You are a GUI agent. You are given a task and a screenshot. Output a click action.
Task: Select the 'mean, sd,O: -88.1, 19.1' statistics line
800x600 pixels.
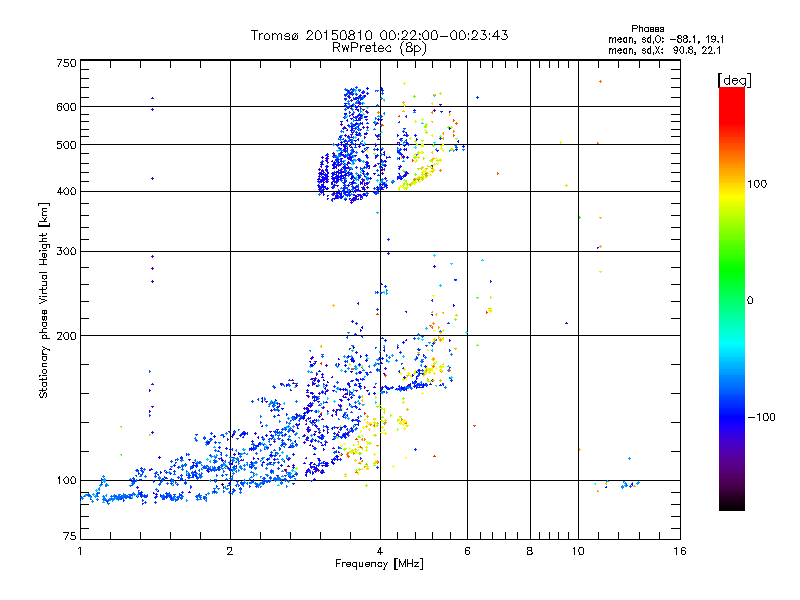666,39
